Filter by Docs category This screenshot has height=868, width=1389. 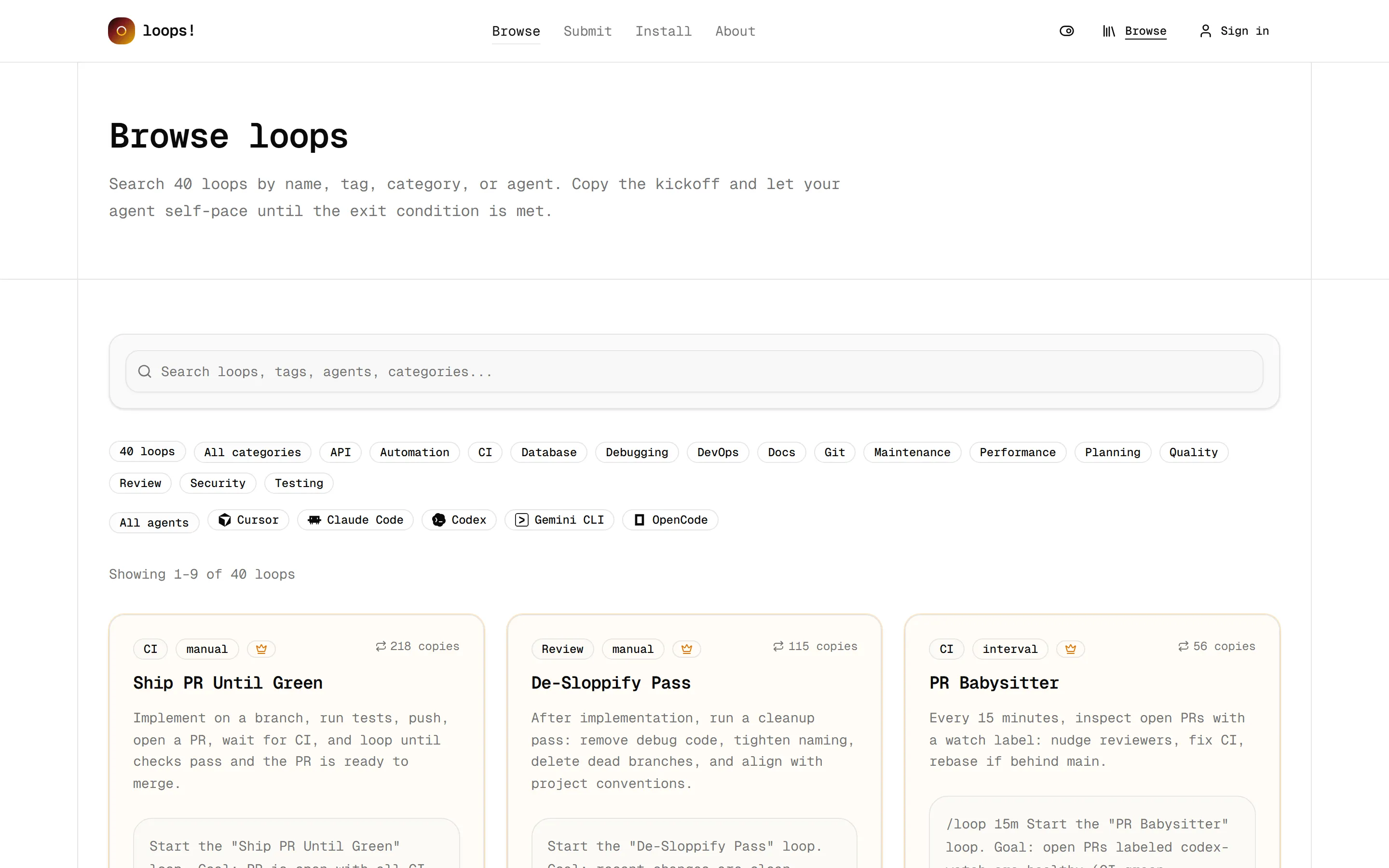pos(782,452)
